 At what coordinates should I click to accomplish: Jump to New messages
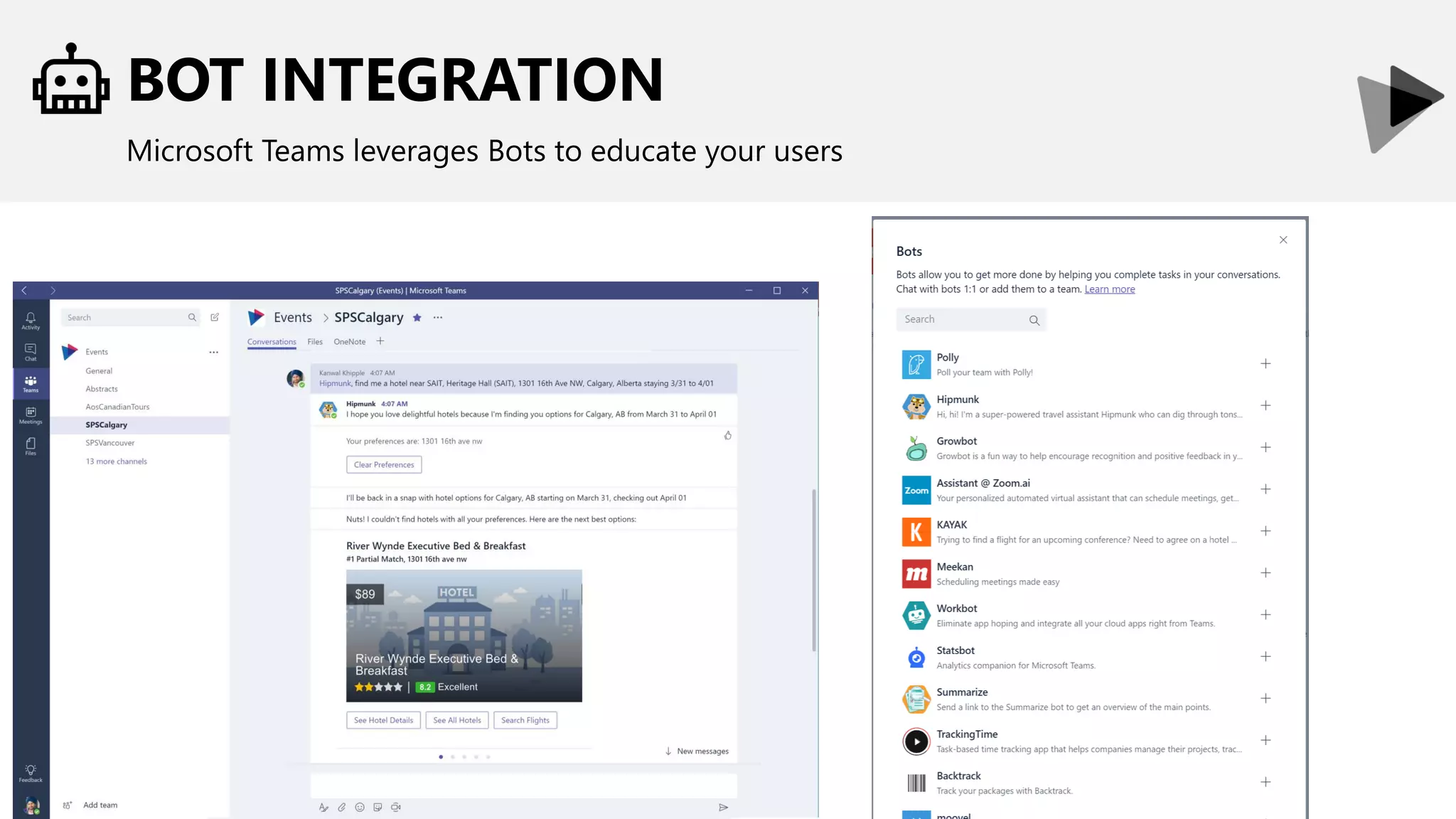pyautogui.click(x=697, y=751)
